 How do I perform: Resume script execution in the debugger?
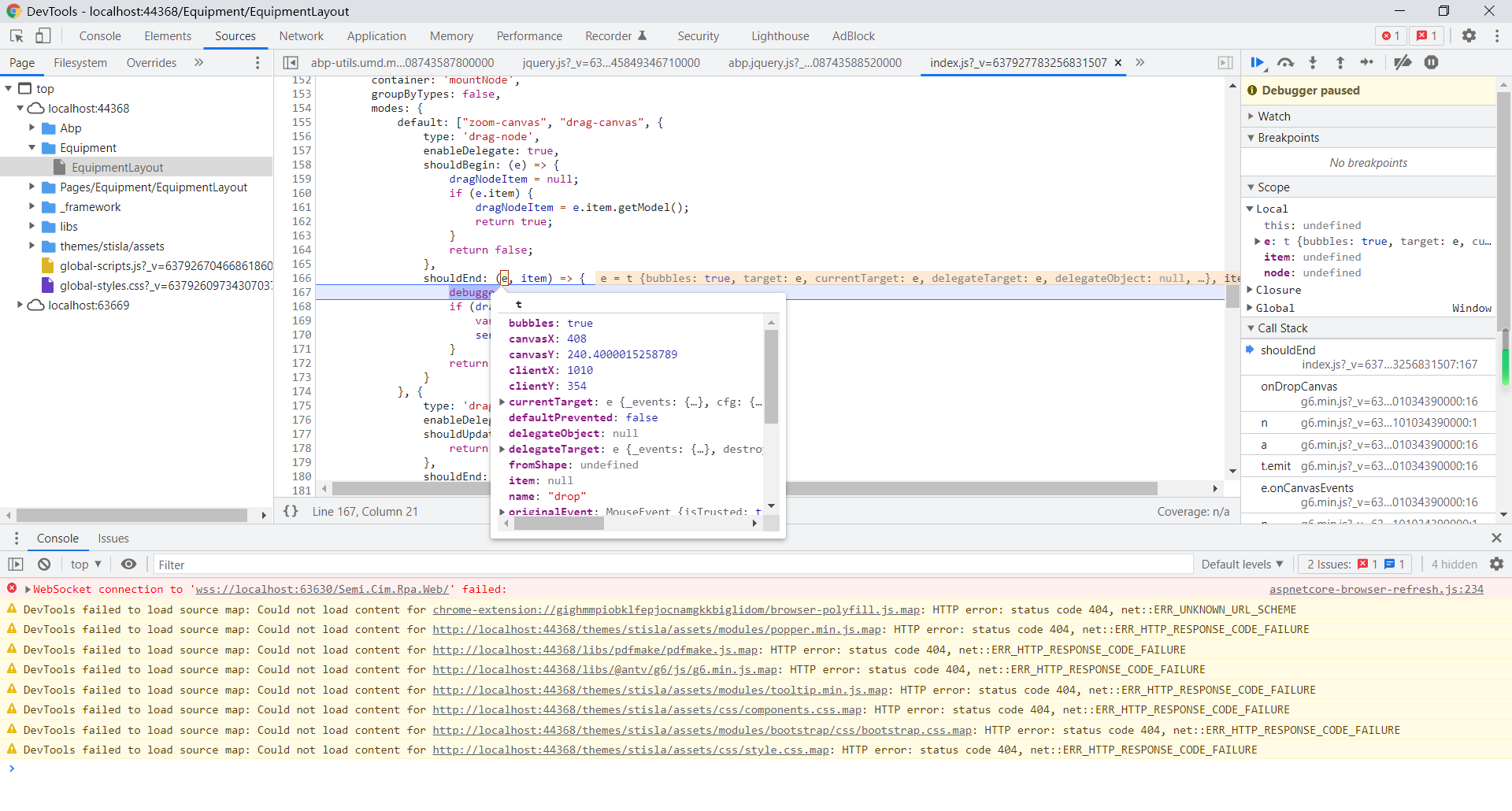pos(1258,63)
